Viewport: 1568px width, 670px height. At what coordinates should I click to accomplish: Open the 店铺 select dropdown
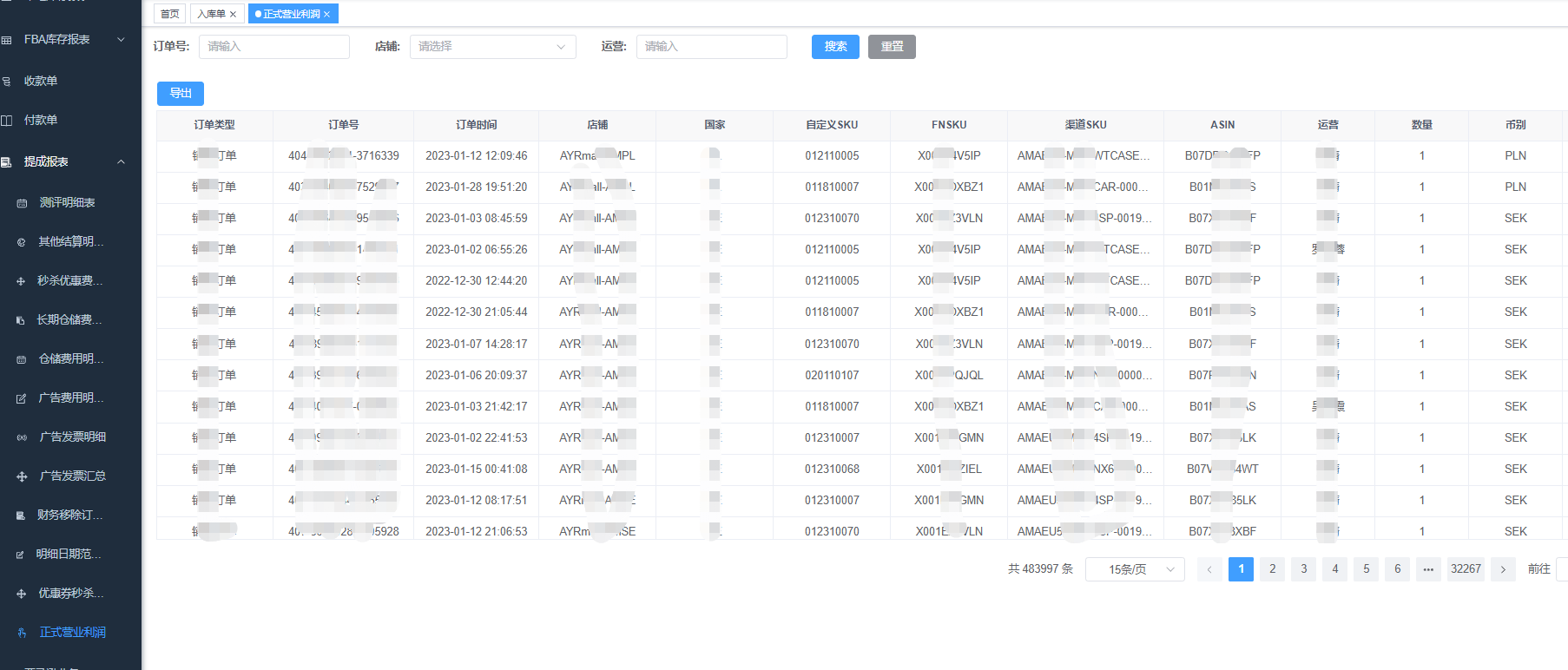pos(492,47)
